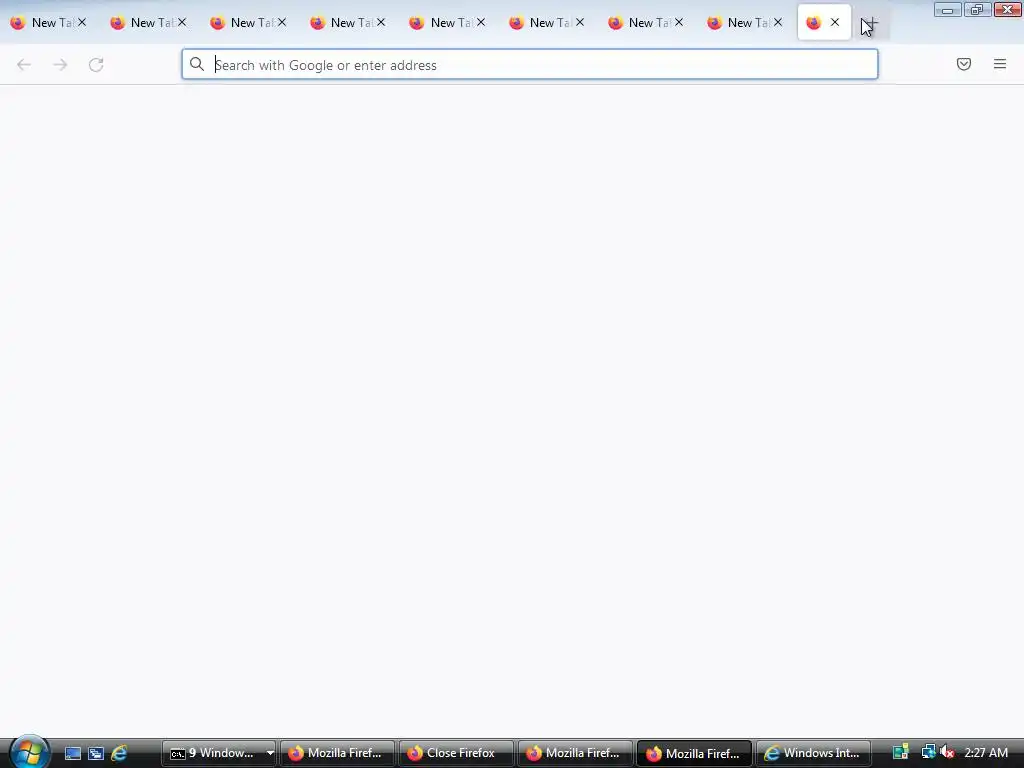Click the 2:27 AM taskbar clock
This screenshot has width=1024, height=768.
click(x=986, y=753)
